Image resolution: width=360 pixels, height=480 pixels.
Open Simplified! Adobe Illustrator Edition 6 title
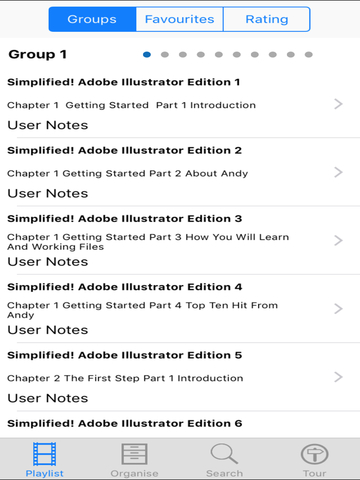click(x=125, y=423)
